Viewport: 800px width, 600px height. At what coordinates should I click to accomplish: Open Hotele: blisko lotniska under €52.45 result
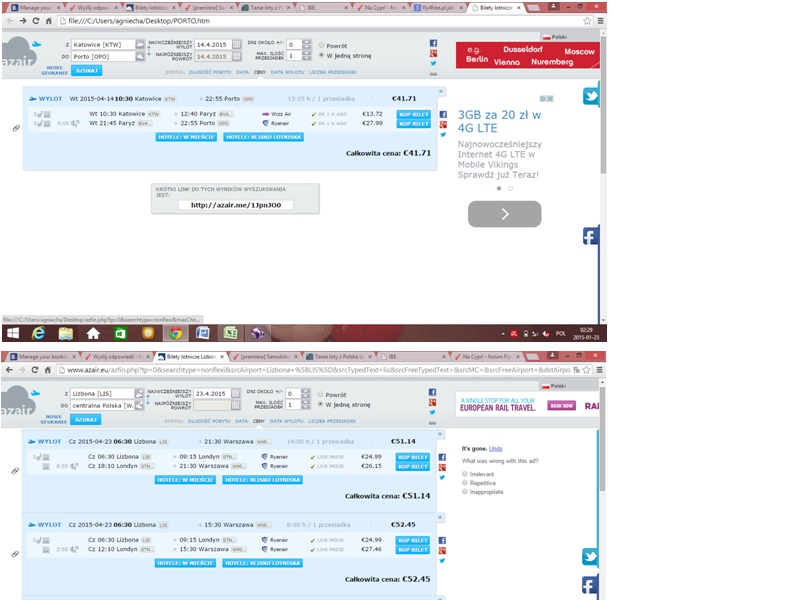[262, 563]
